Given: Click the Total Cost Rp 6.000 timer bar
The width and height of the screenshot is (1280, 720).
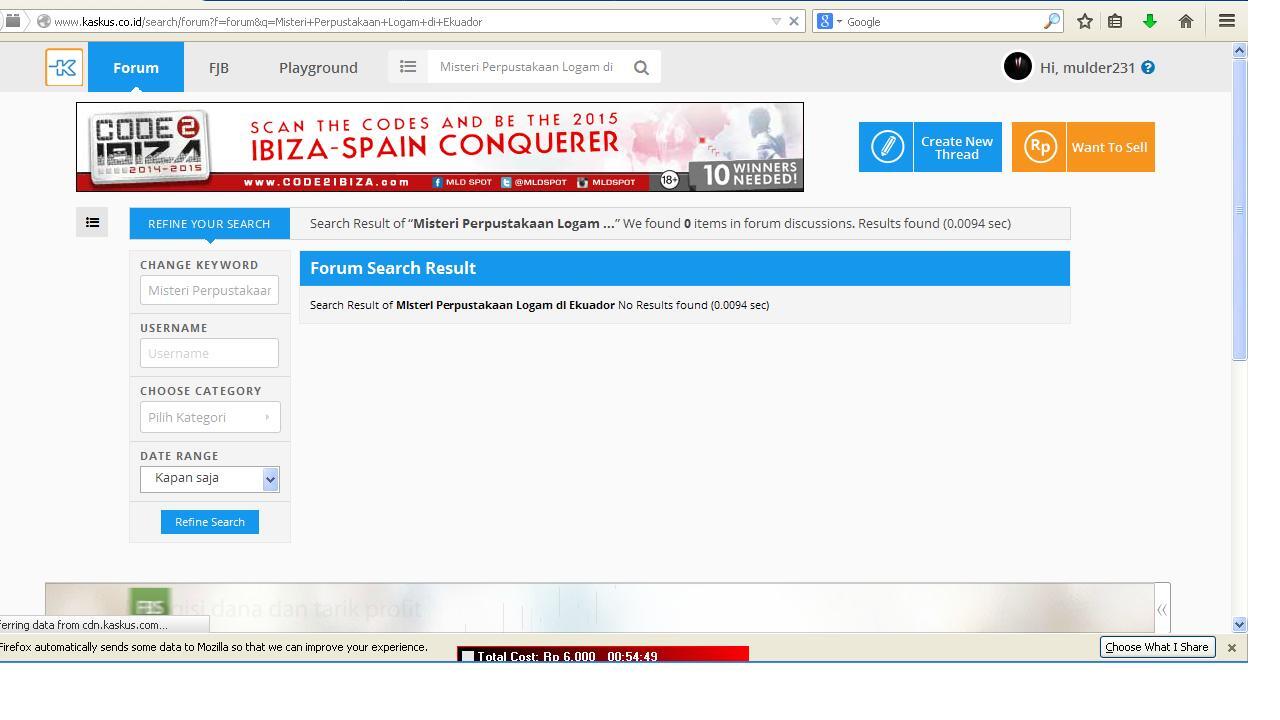Looking at the screenshot, I should (x=603, y=655).
